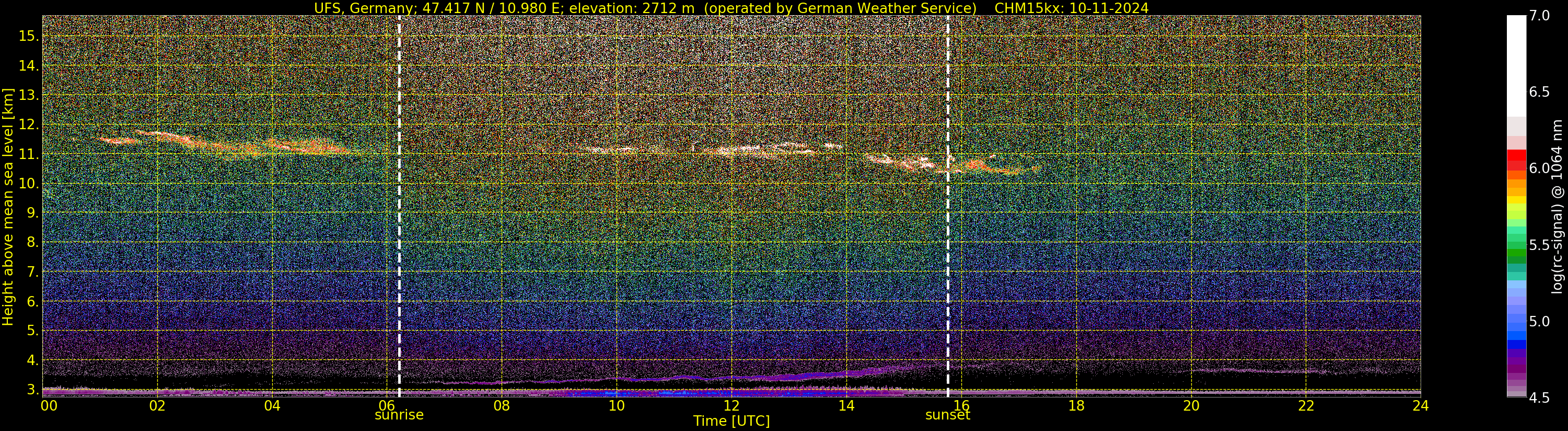
Task: Click time axis tick label '14'
Action: 846,405
